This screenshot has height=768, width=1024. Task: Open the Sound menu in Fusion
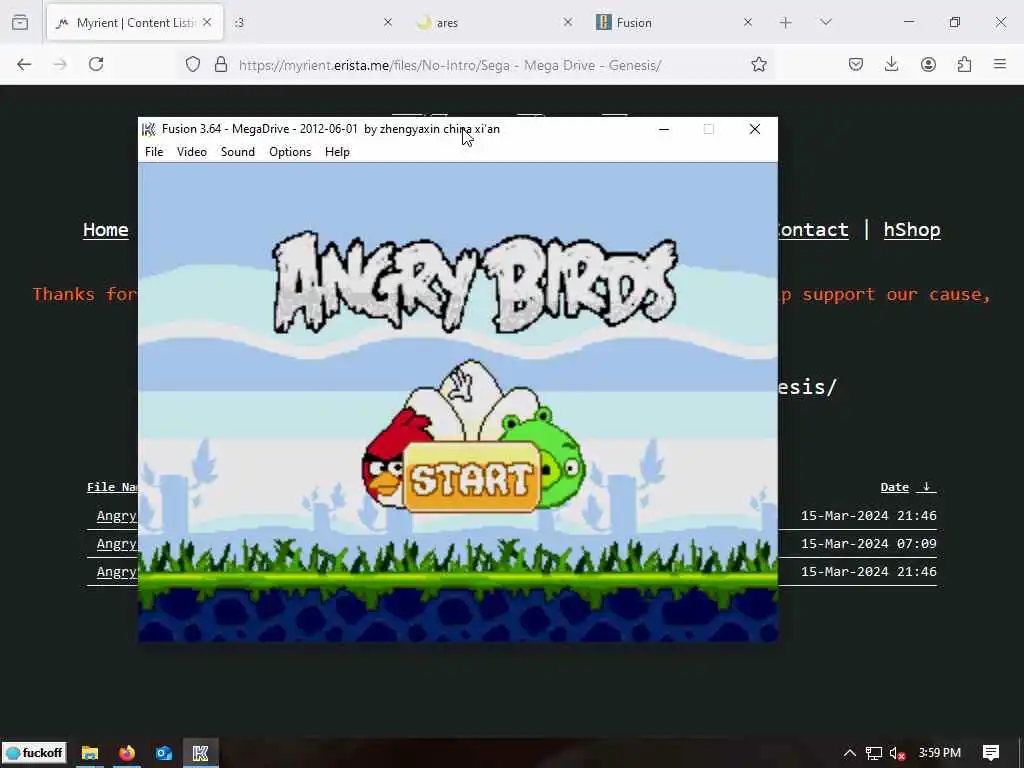pos(238,152)
